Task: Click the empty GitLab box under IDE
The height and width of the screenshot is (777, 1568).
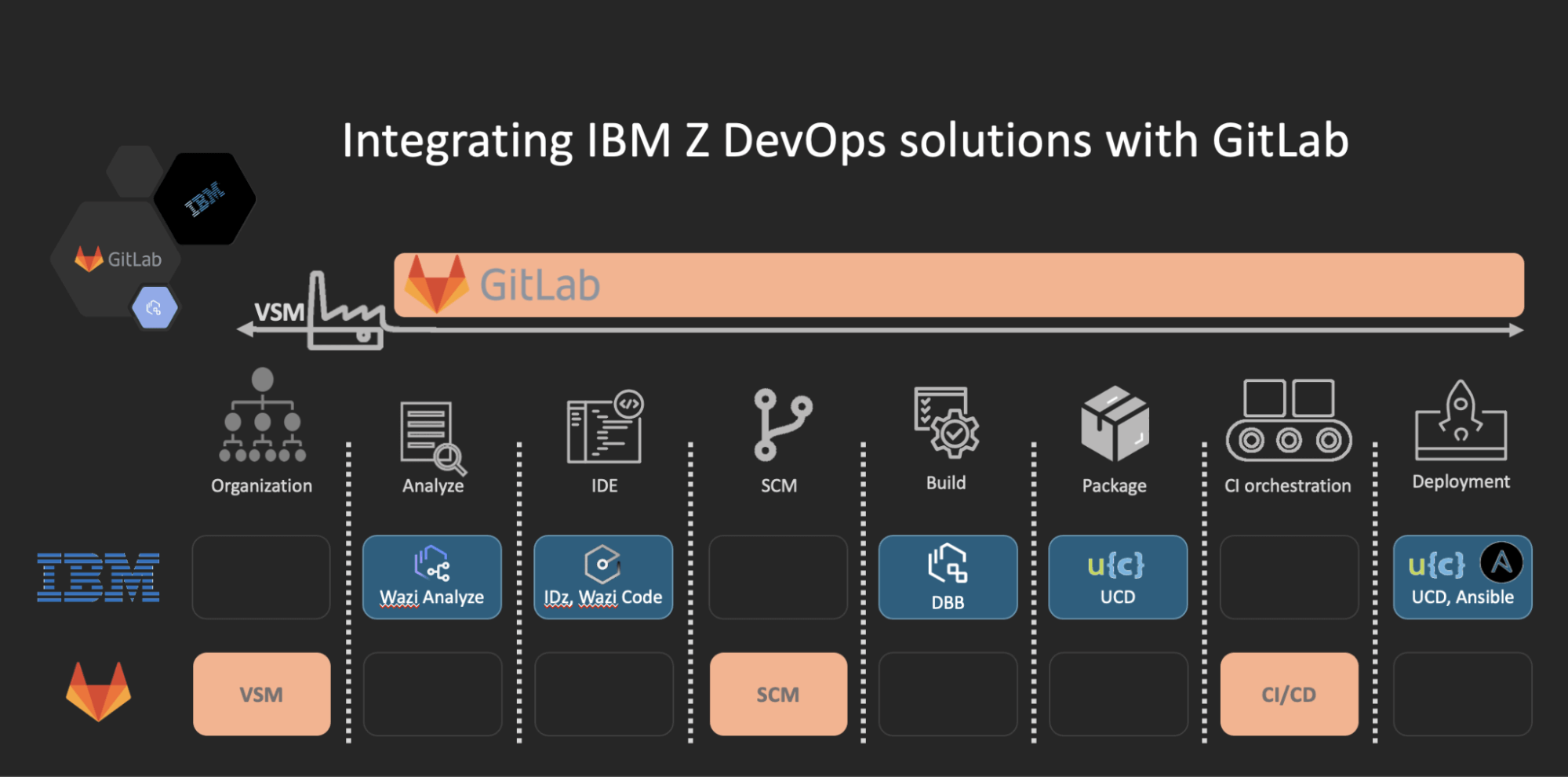Action: (x=604, y=694)
